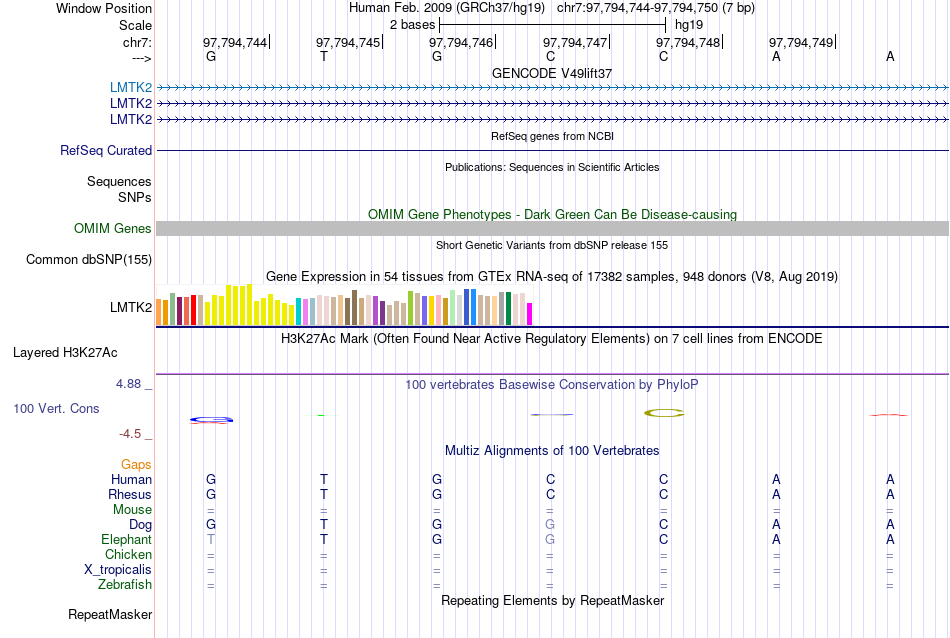Click the Window Position label

pyautogui.click(x=104, y=8)
